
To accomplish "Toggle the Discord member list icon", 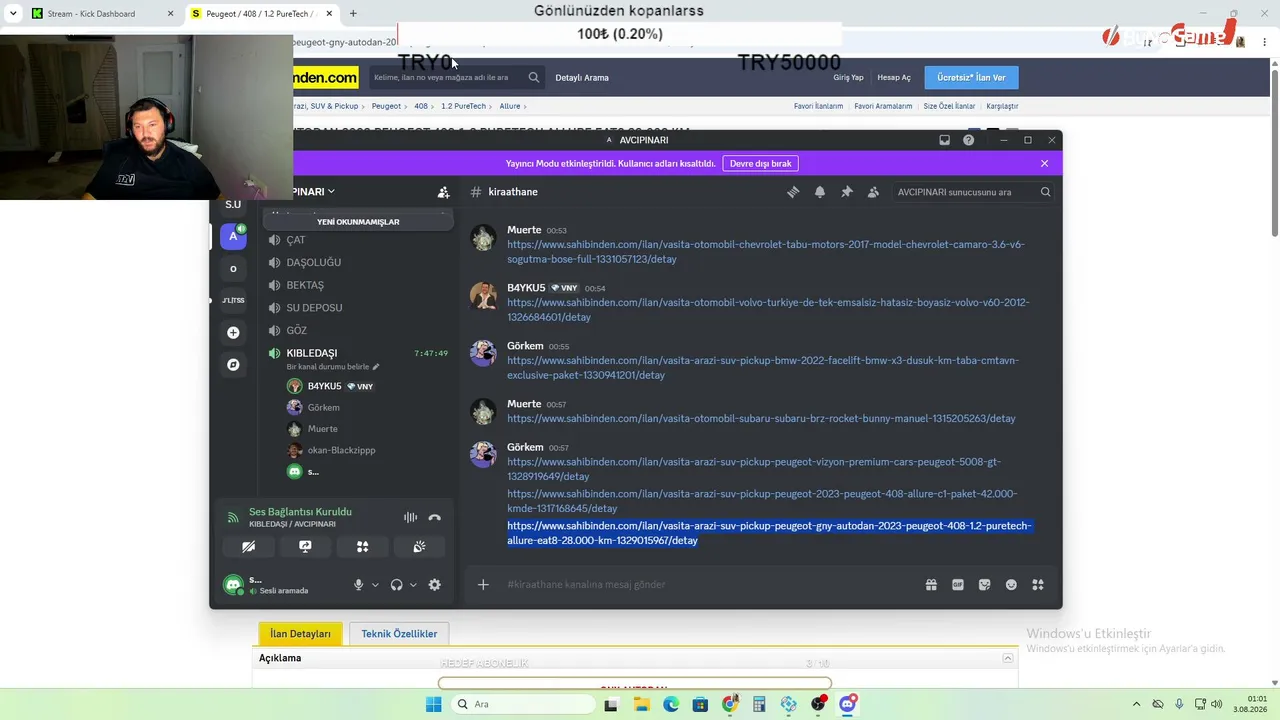I will coord(873,192).
